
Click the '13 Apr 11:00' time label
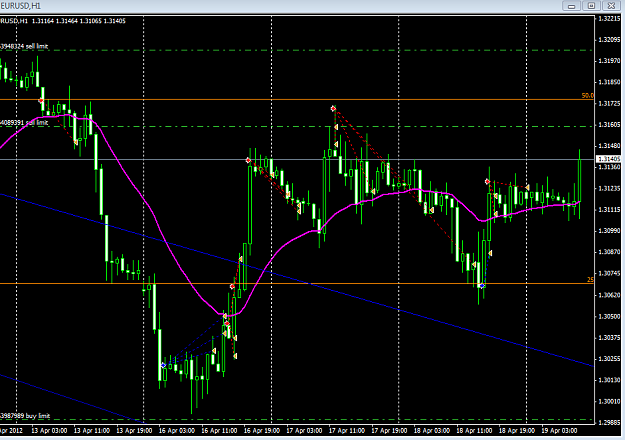92,430
